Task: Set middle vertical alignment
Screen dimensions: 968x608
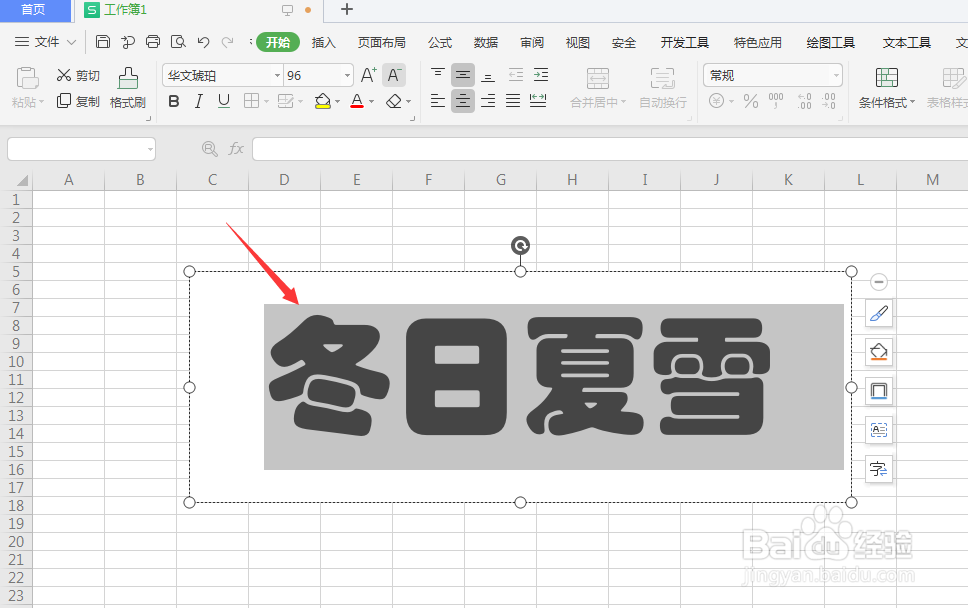Action: point(463,75)
